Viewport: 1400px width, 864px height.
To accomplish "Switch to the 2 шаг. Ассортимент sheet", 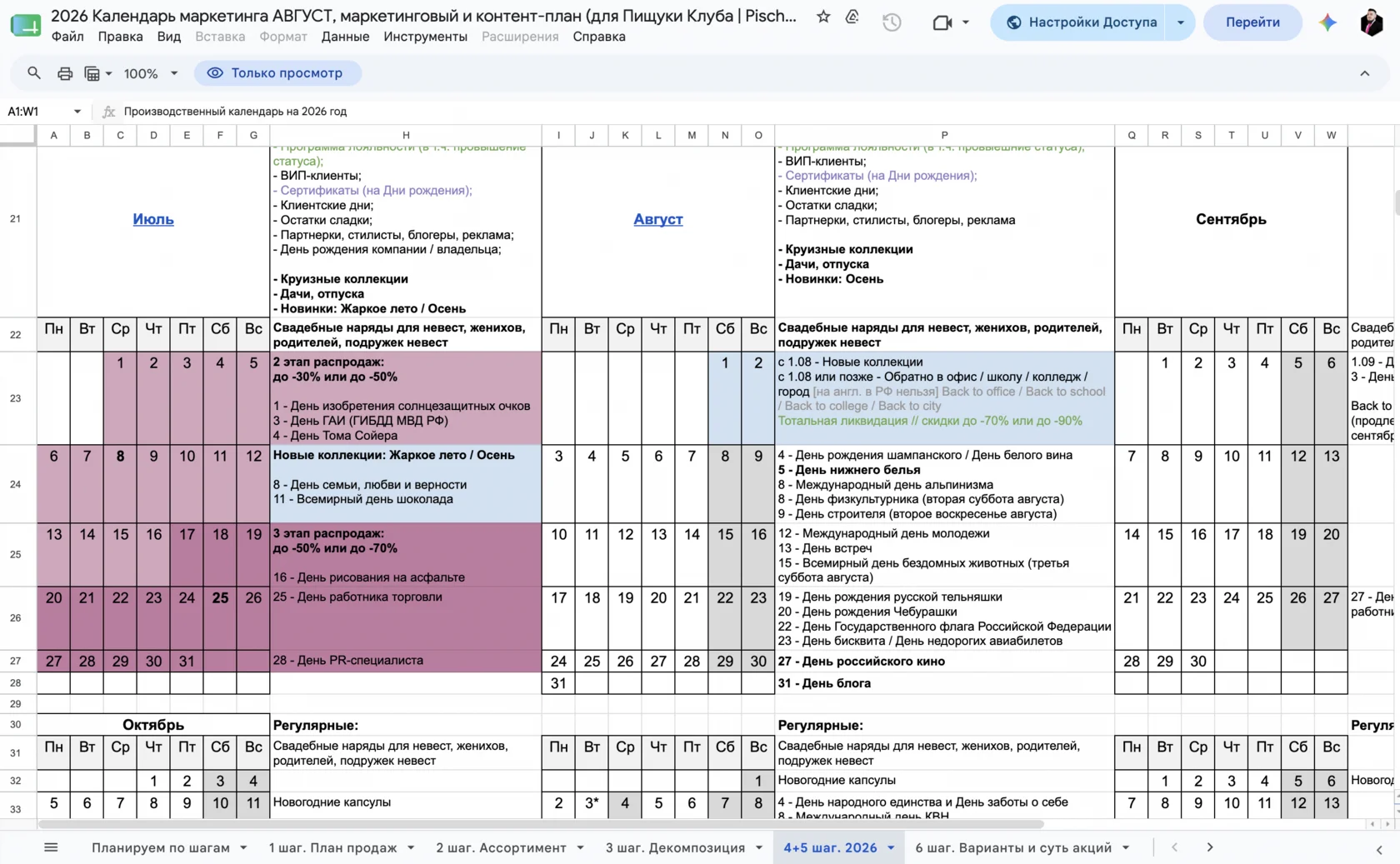I will coord(501,847).
